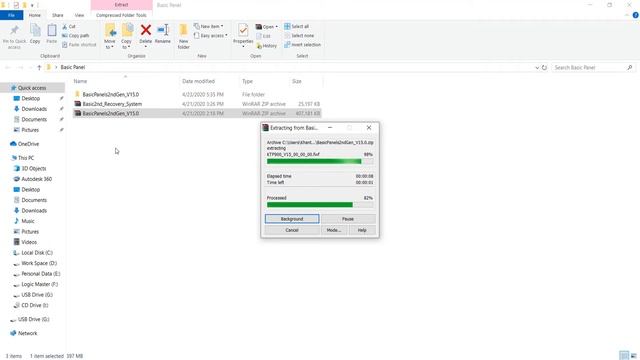
Task: Send the extraction to Background
Action: [292, 219]
